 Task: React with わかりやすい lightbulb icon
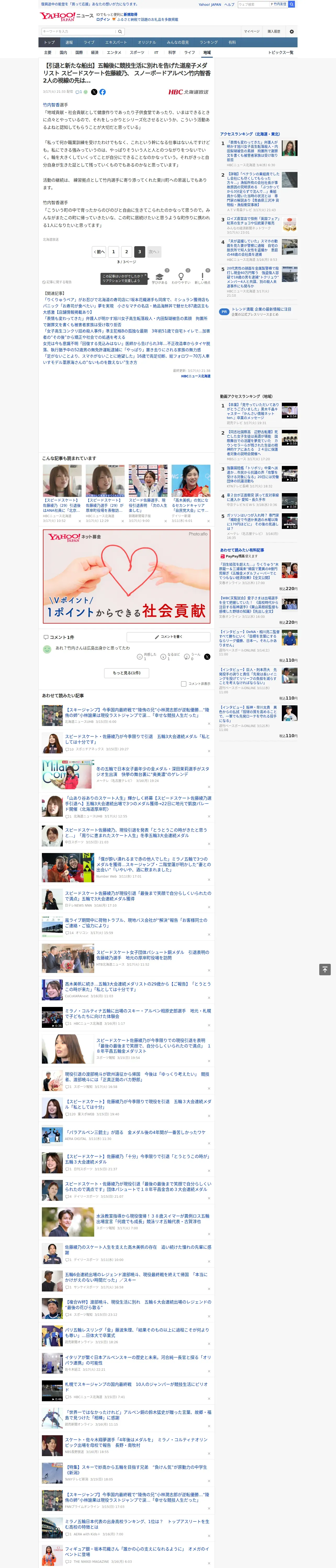coord(181,276)
